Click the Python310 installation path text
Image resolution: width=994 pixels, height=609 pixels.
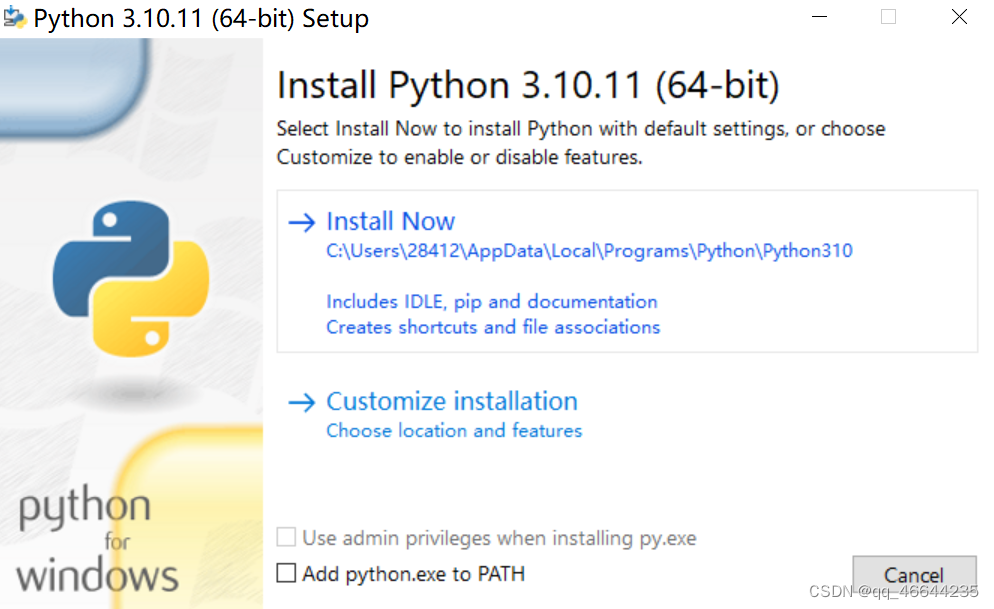(588, 251)
